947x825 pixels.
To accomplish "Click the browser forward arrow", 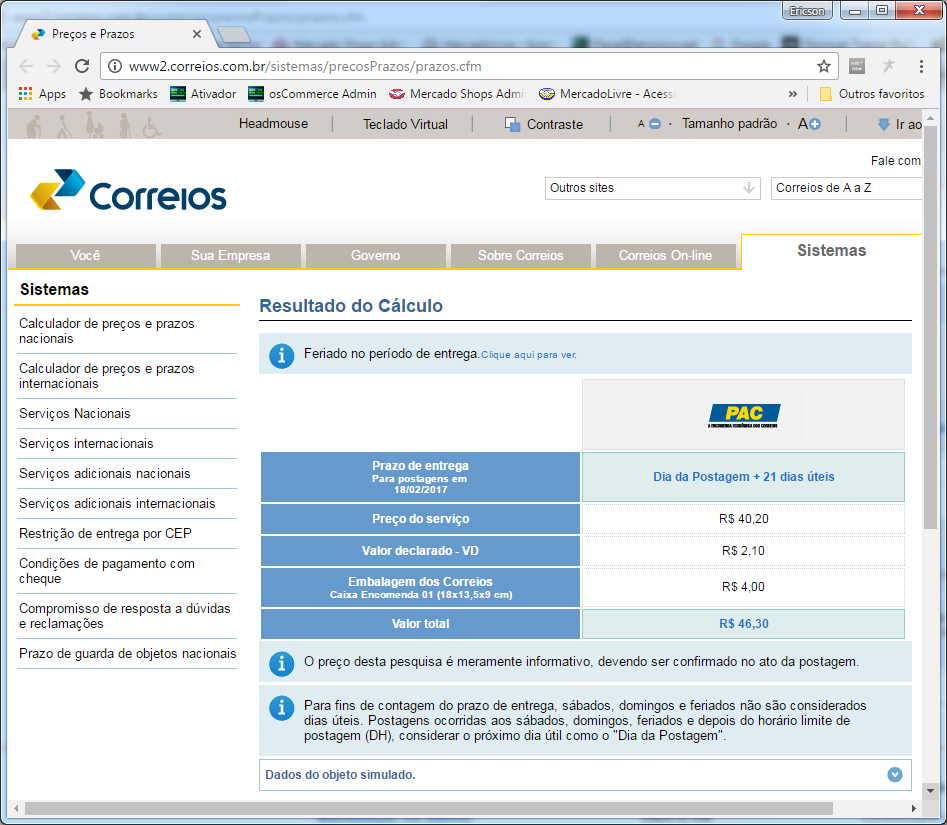I will pyautogui.click(x=54, y=66).
